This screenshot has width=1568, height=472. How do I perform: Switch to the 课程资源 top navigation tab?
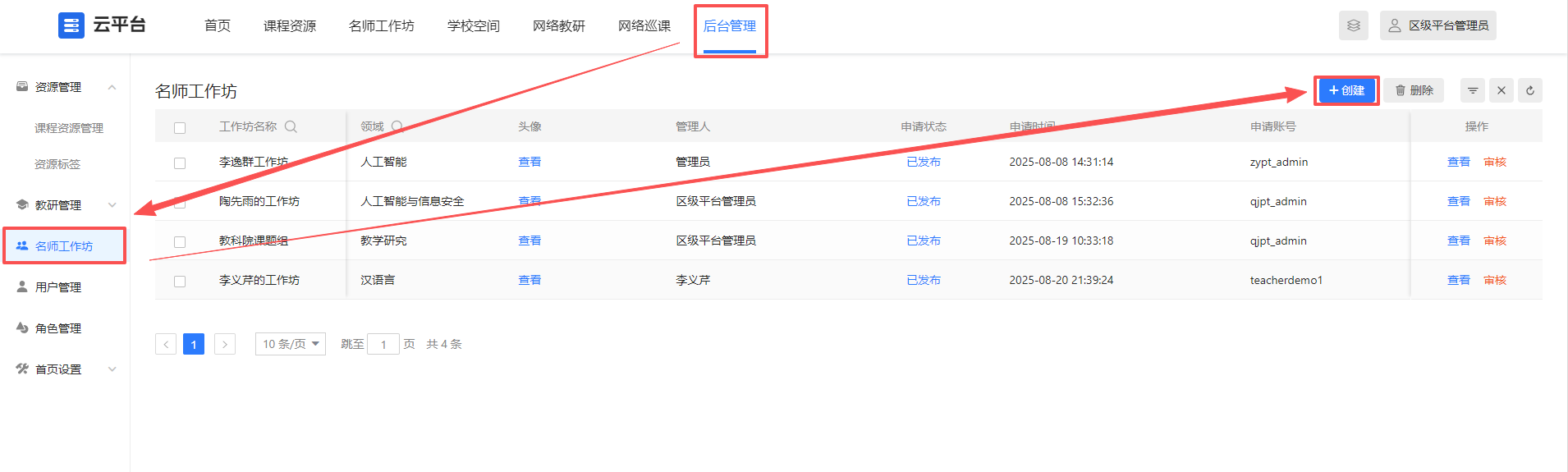(x=290, y=26)
